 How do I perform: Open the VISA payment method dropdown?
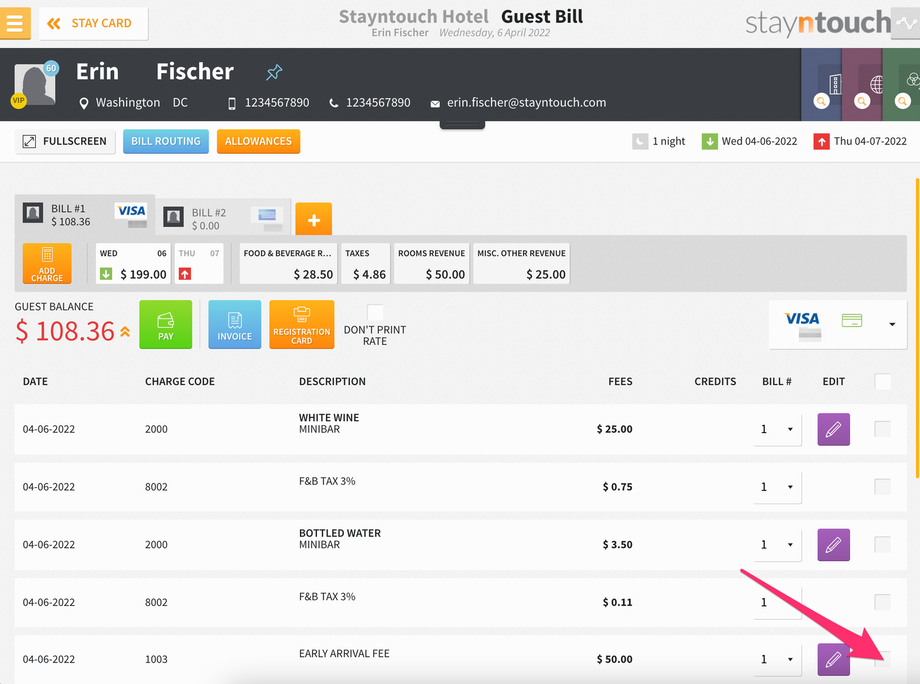838,324
